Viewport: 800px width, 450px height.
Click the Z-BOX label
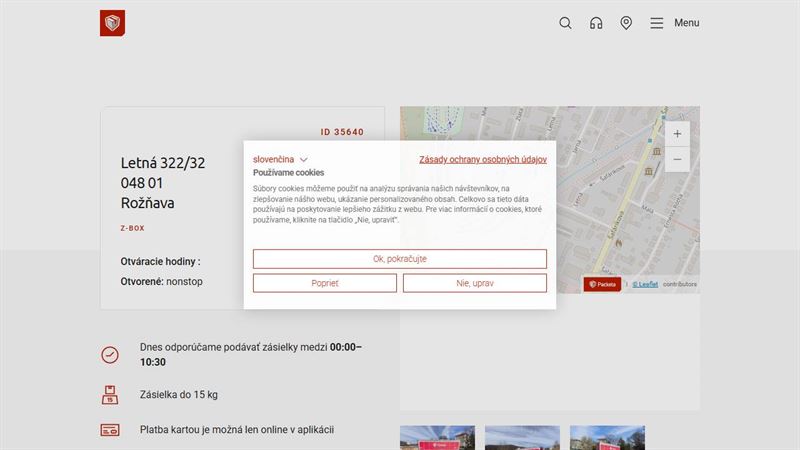point(133,228)
